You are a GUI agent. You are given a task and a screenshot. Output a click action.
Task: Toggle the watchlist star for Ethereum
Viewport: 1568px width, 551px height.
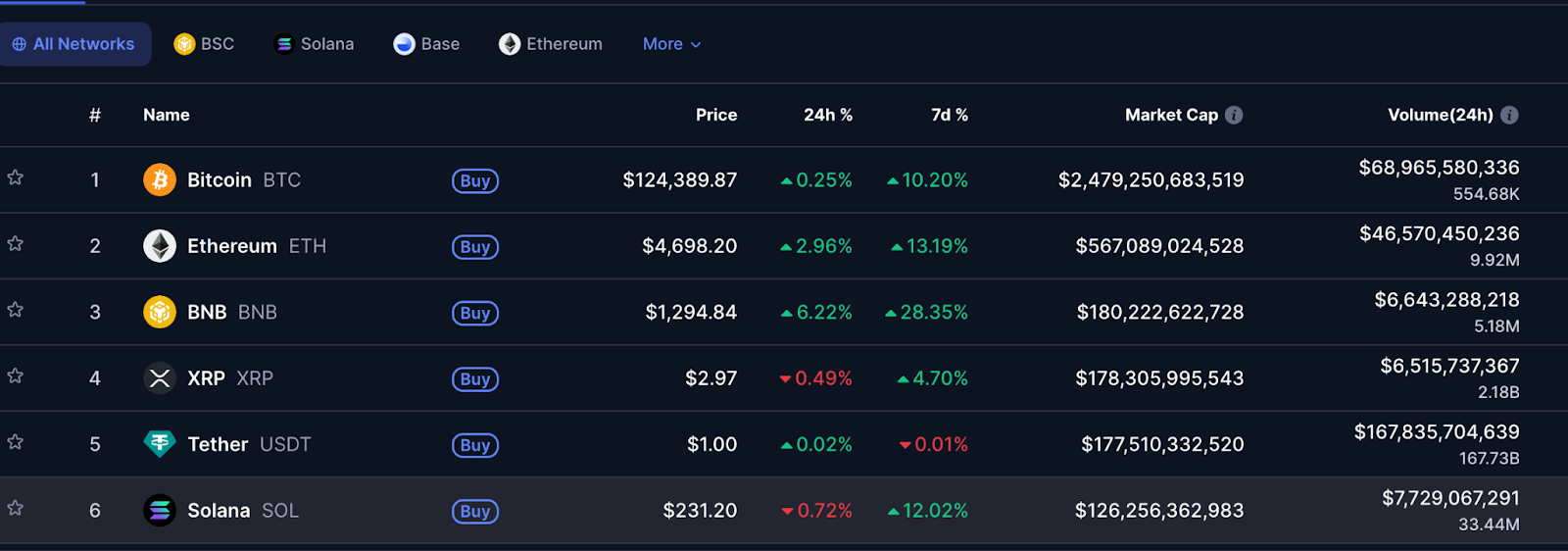16,244
